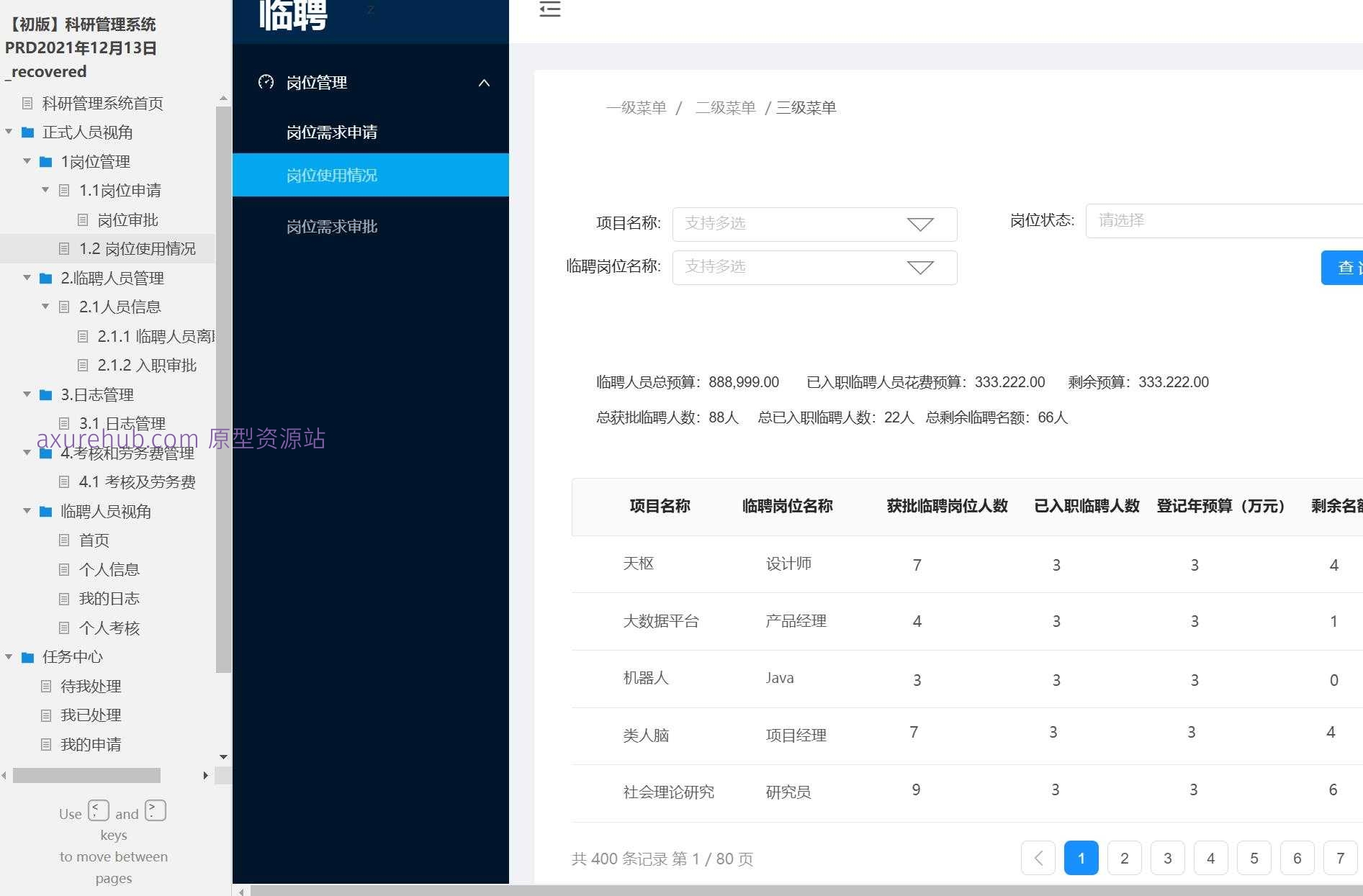Viewport: 1363px width, 896px height.
Task: Click the page icon beside 科研管理系统首页
Action: [27, 104]
